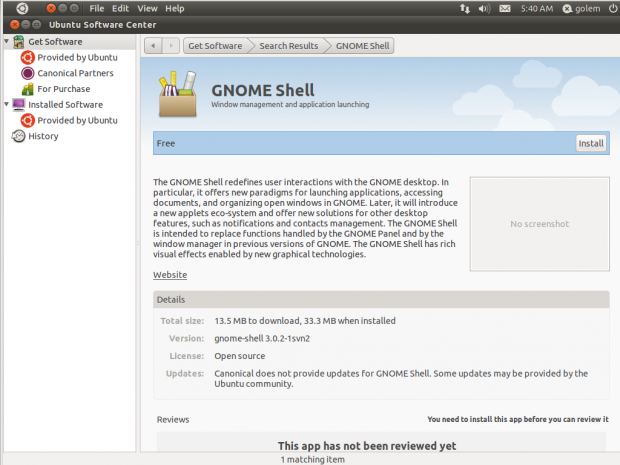This screenshot has height=465, width=620.
Task: Navigate to Search Results breadcrumb
Action: click(289, 46)
